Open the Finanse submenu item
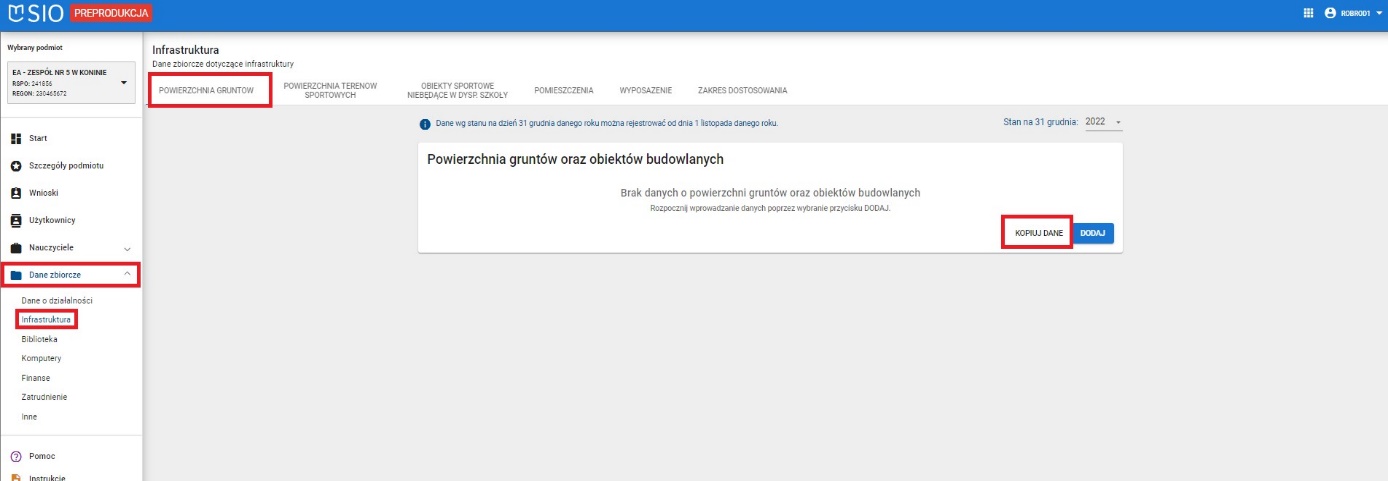Viewport: 1388px width, 481px height. coord(36,378)
